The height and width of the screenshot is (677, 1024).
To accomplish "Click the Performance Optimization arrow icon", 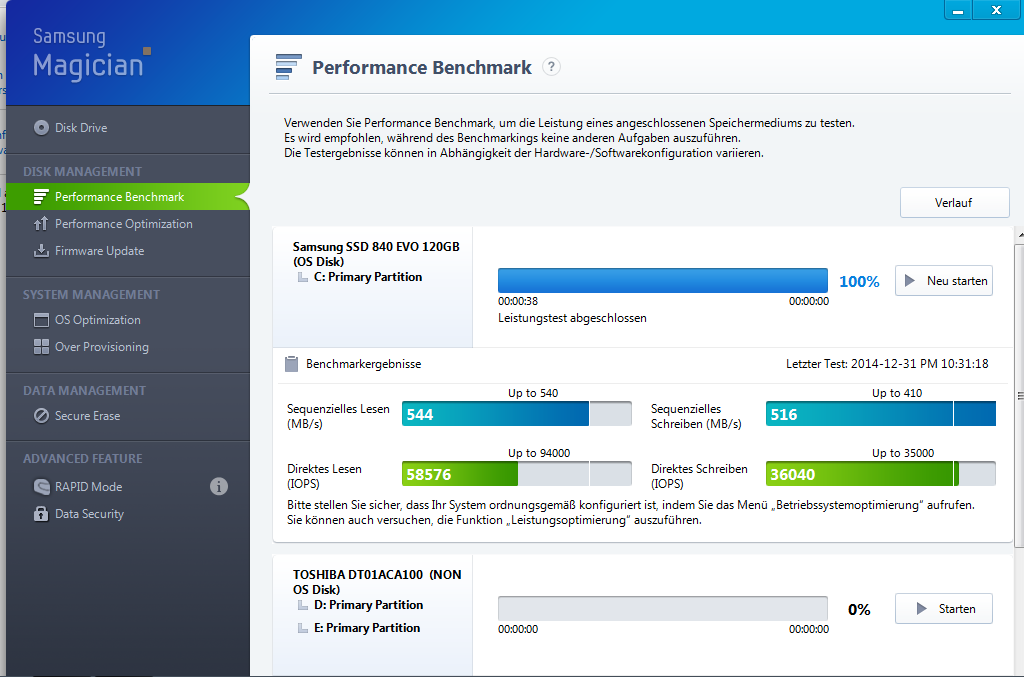I will click(x=41, y=223).
